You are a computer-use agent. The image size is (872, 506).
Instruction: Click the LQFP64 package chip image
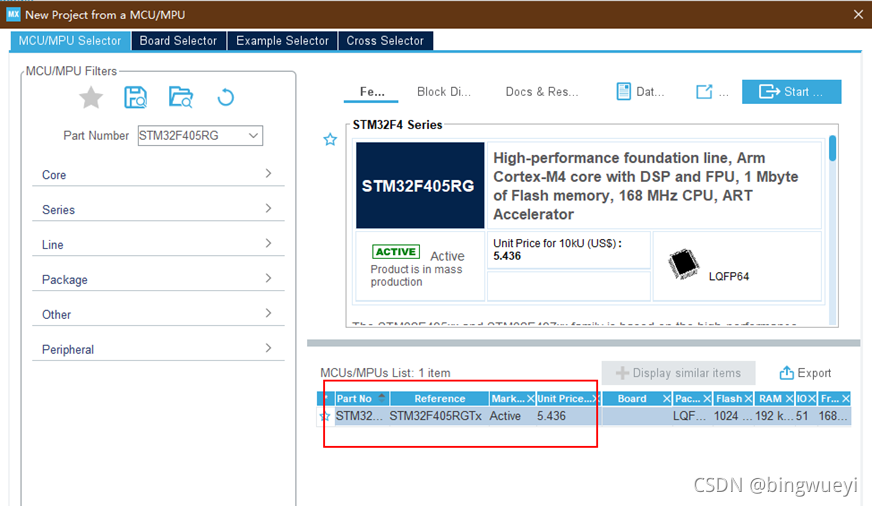click(683, 264)
